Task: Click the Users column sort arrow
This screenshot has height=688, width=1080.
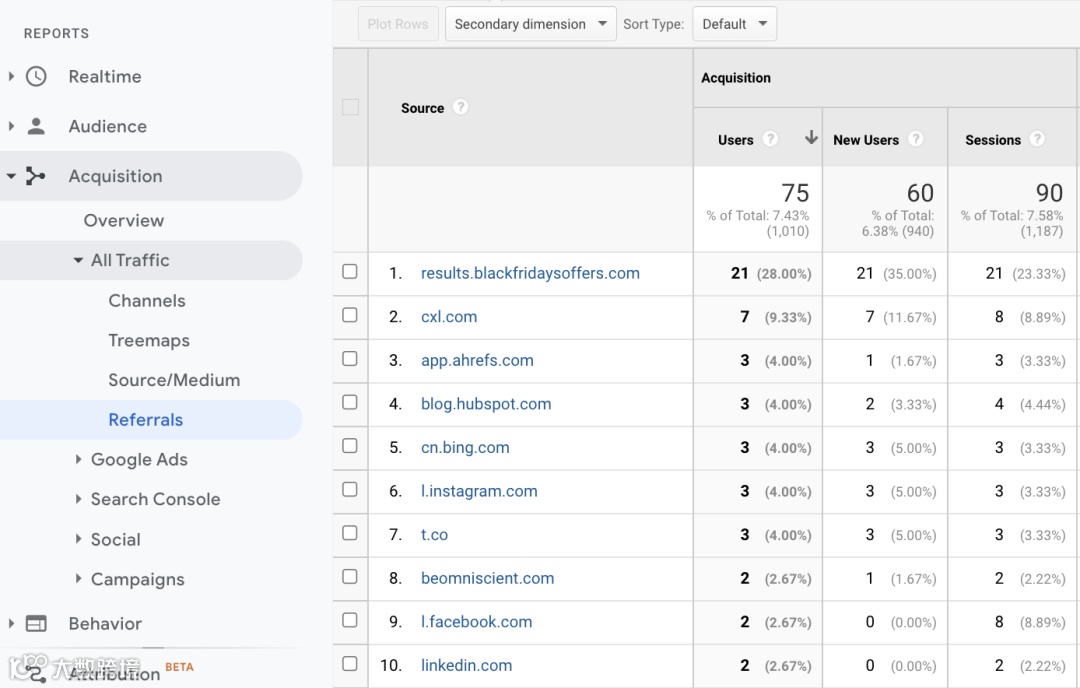Action: click(811, 138)
